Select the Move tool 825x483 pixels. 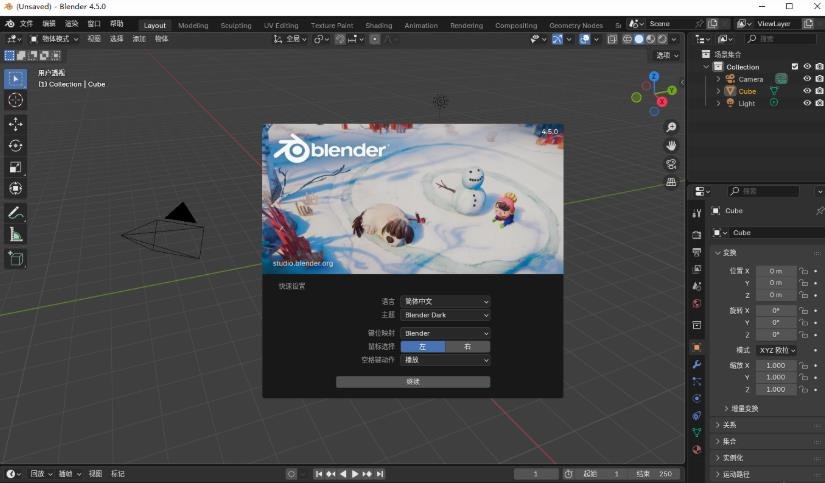[15, 124]
